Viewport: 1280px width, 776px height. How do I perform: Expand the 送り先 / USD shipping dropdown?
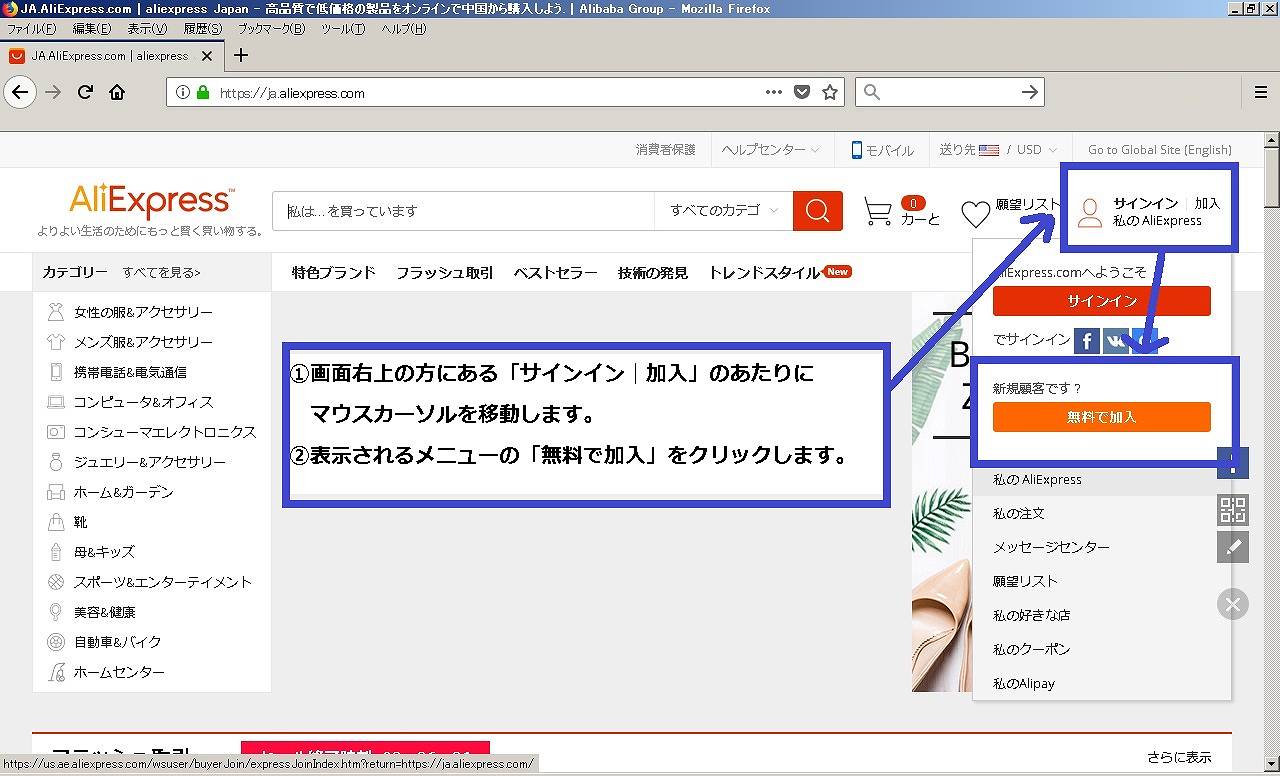pyautogui.click(x=998, y=150)
